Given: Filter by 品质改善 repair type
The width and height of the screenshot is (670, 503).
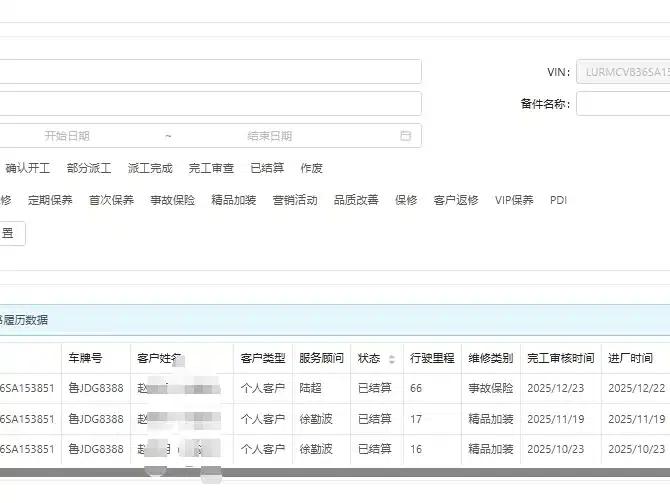Looking at the screenshot, I should pyautogui.click(x=356, y=200).
